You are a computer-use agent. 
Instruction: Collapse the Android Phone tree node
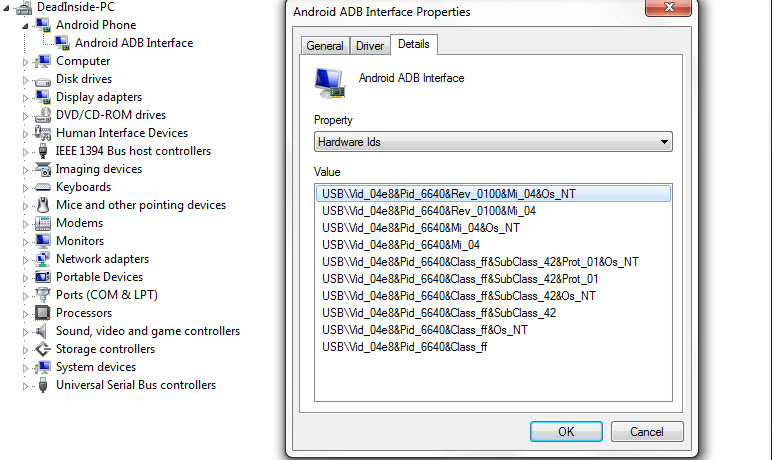tap(25, 26)
